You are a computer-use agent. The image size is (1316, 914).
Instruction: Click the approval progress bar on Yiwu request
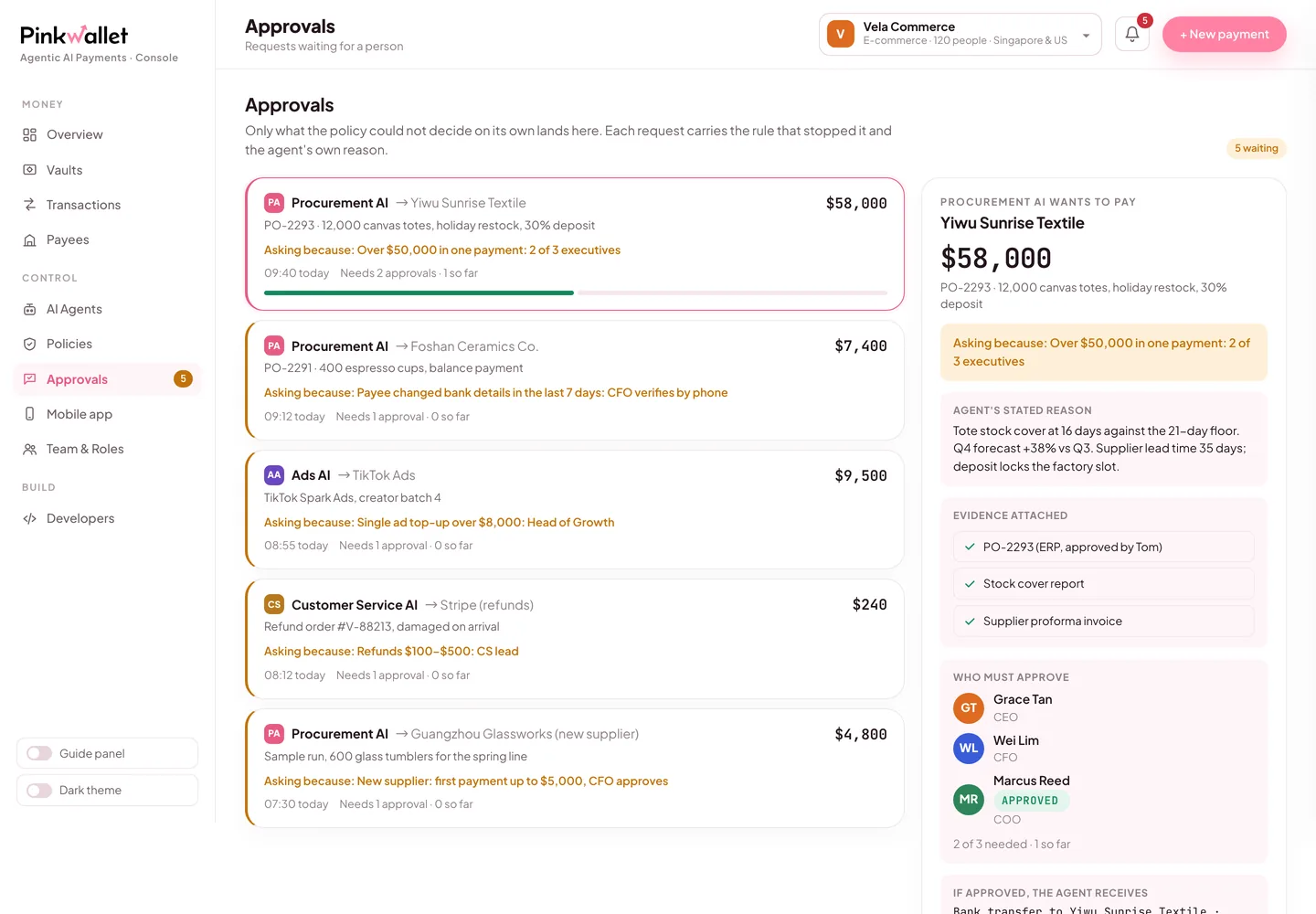click(575, 292)
